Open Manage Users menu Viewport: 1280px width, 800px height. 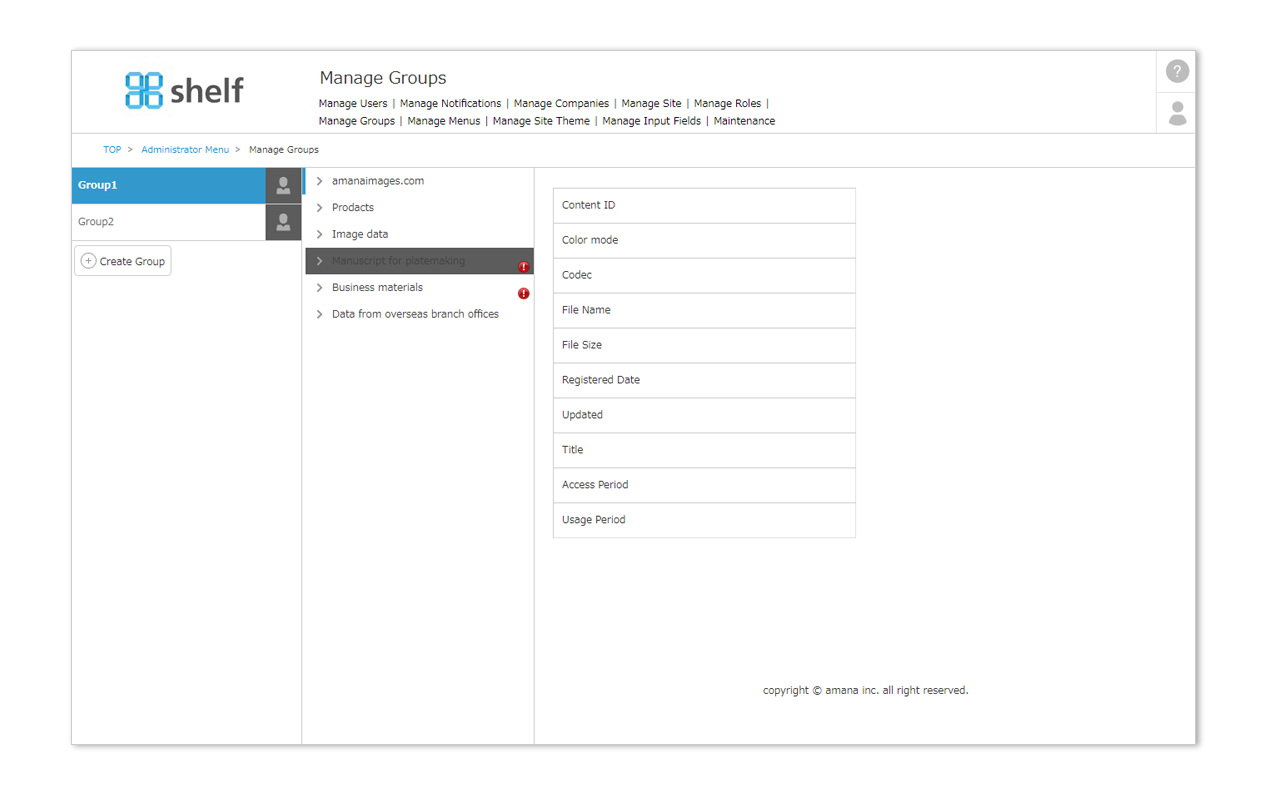pyautogui.click(x=353, y=103)
